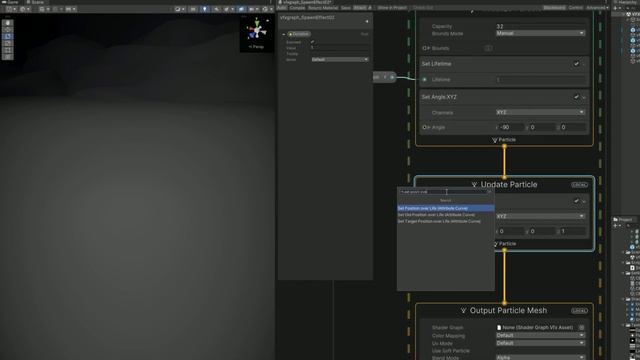Select the highlighted Rotate tool in Scene toolbar

coord(7,37)
